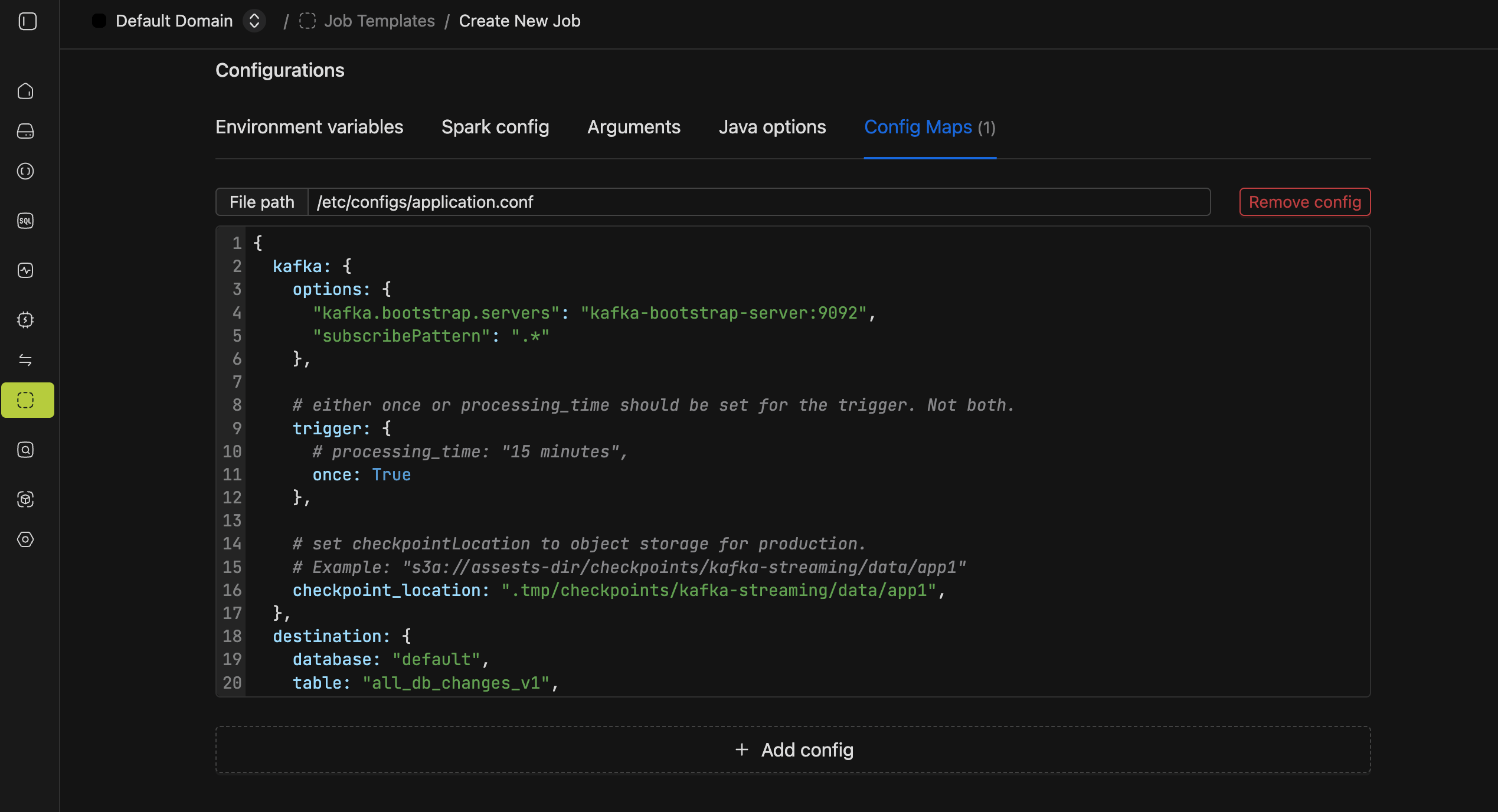This screenshot has width=1498, height=812.
Task: Click the two-way arrows icon in sidebar
Action: click(x=25, y=360)
